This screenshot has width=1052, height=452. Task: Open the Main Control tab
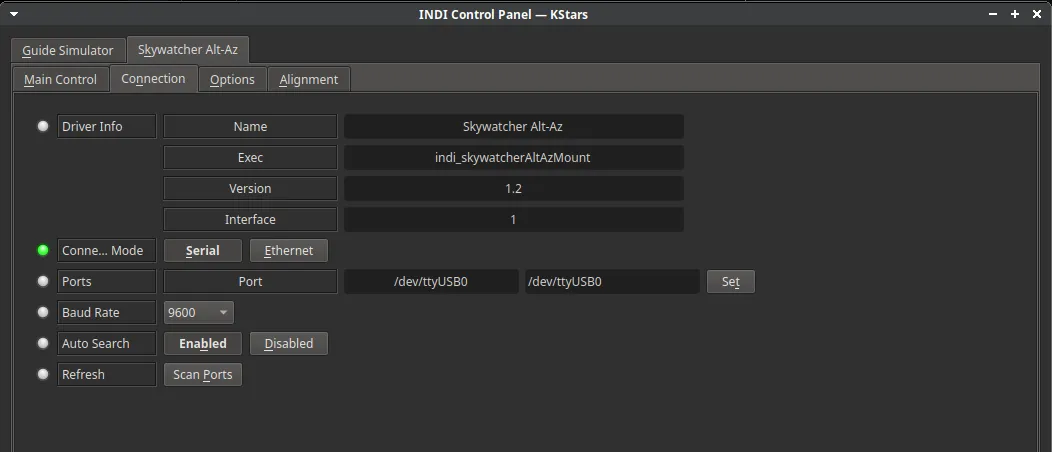pyautogui.click(x=60, y=79)
